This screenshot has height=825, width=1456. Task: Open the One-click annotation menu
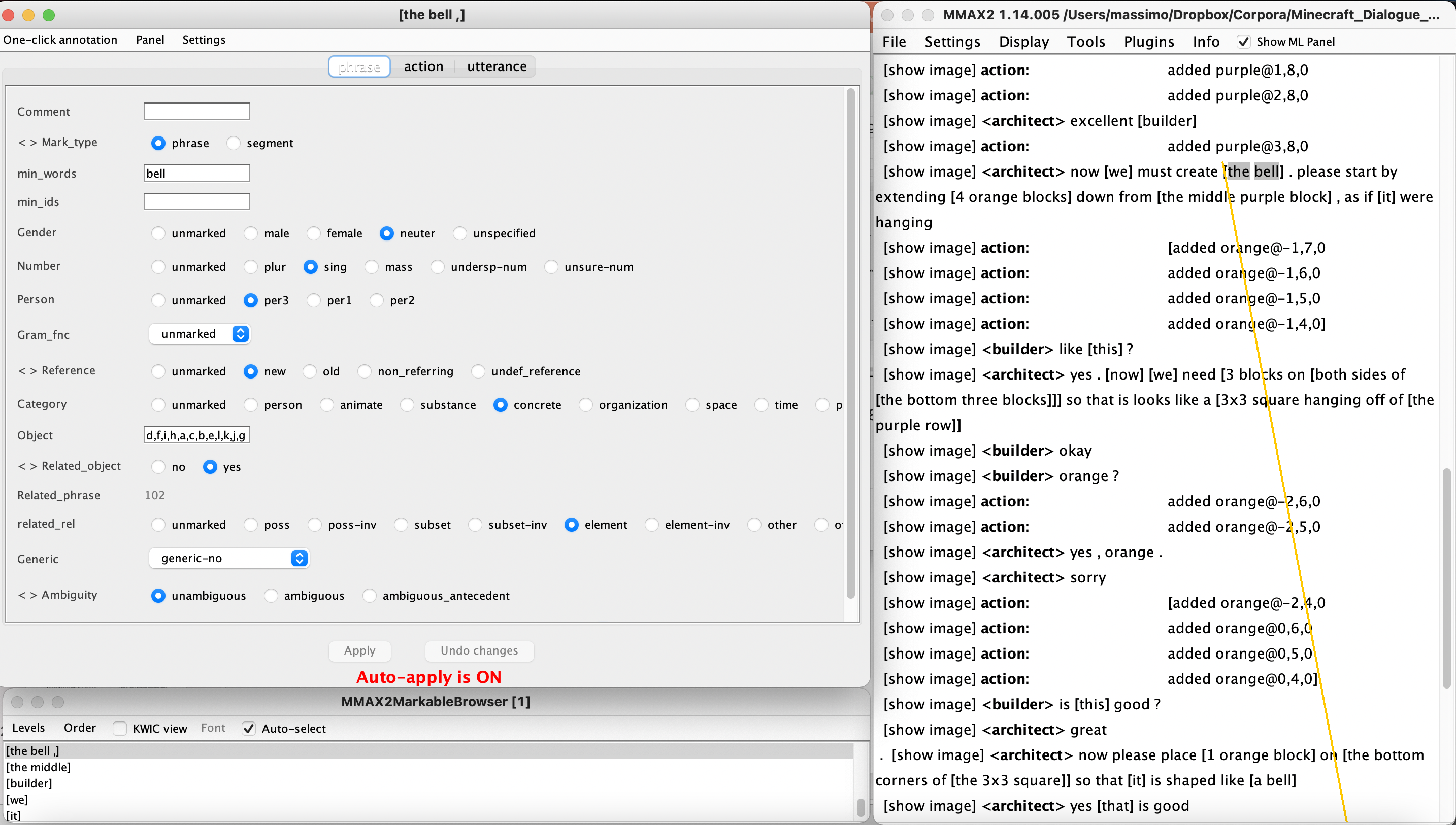click(60, 40)
